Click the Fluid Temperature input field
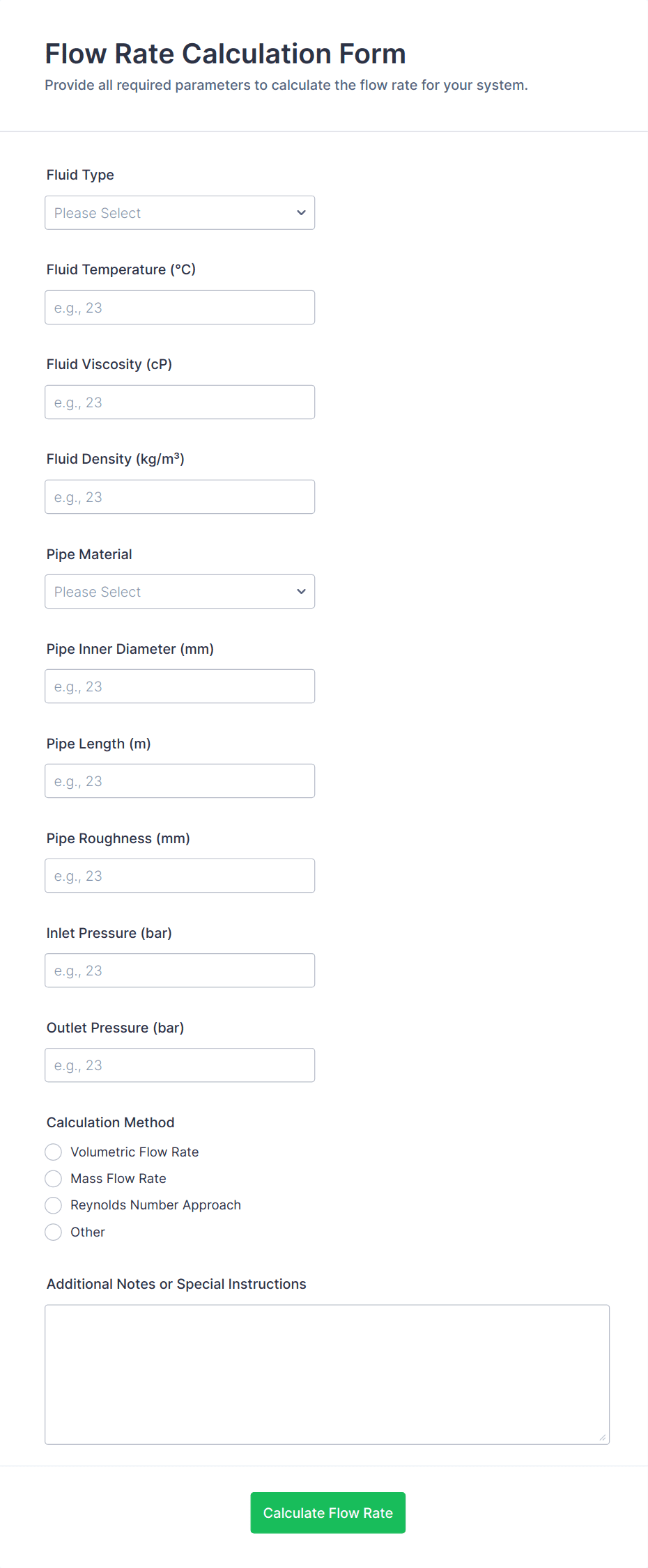Image resolution: width=648 pixels, height=1568 pixels. click(179, 308)
